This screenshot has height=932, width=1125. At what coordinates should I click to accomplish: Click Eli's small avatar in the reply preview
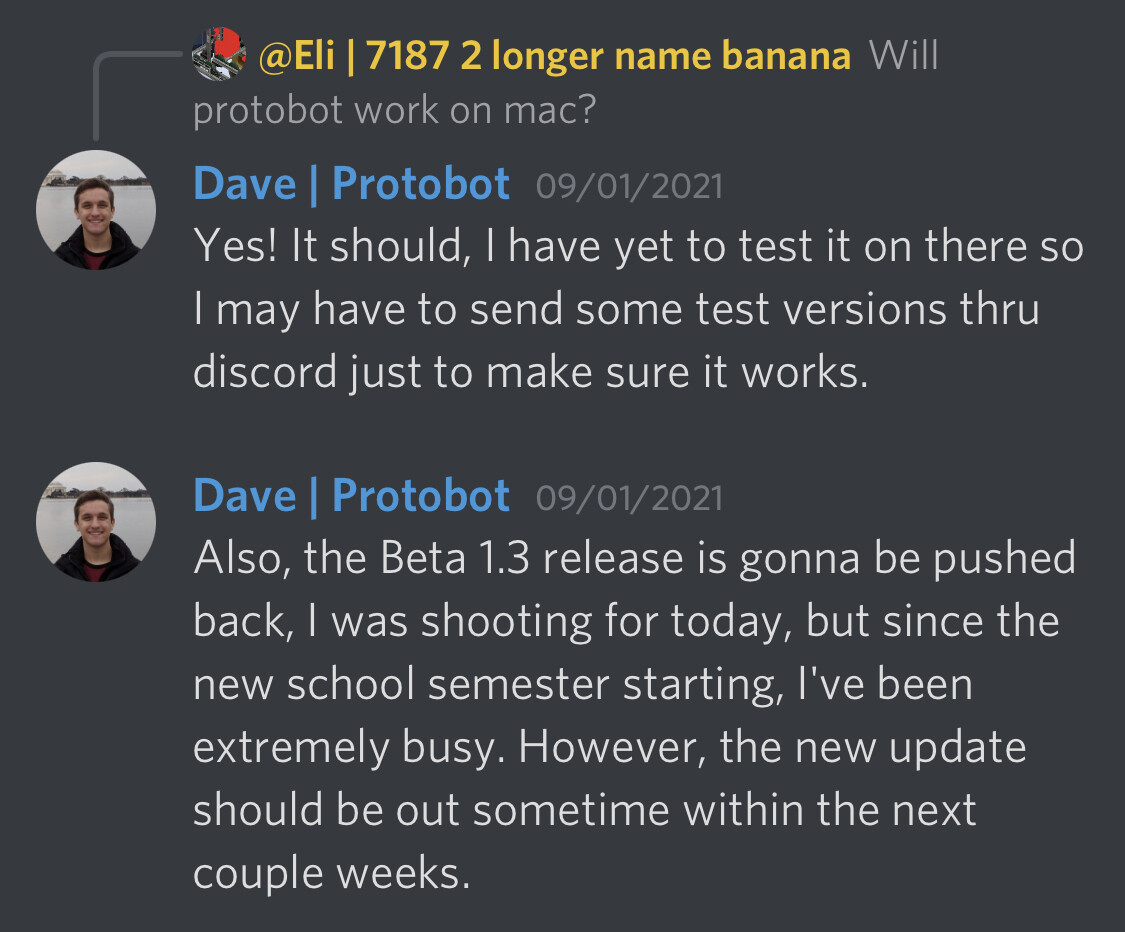coord(219,53)
